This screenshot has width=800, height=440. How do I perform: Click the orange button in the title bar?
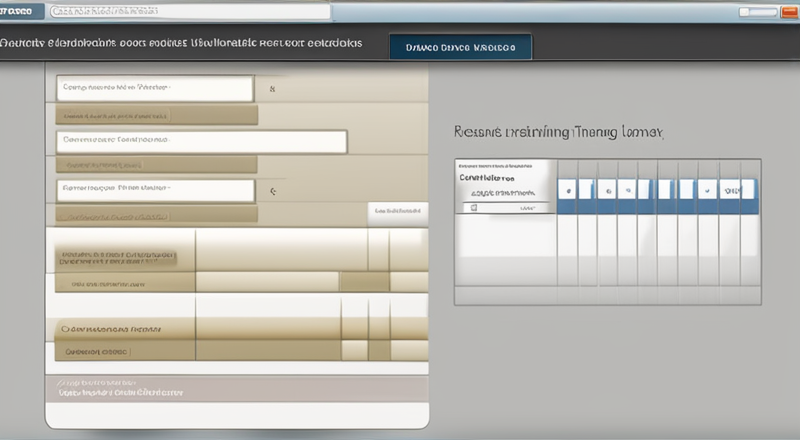789,12
